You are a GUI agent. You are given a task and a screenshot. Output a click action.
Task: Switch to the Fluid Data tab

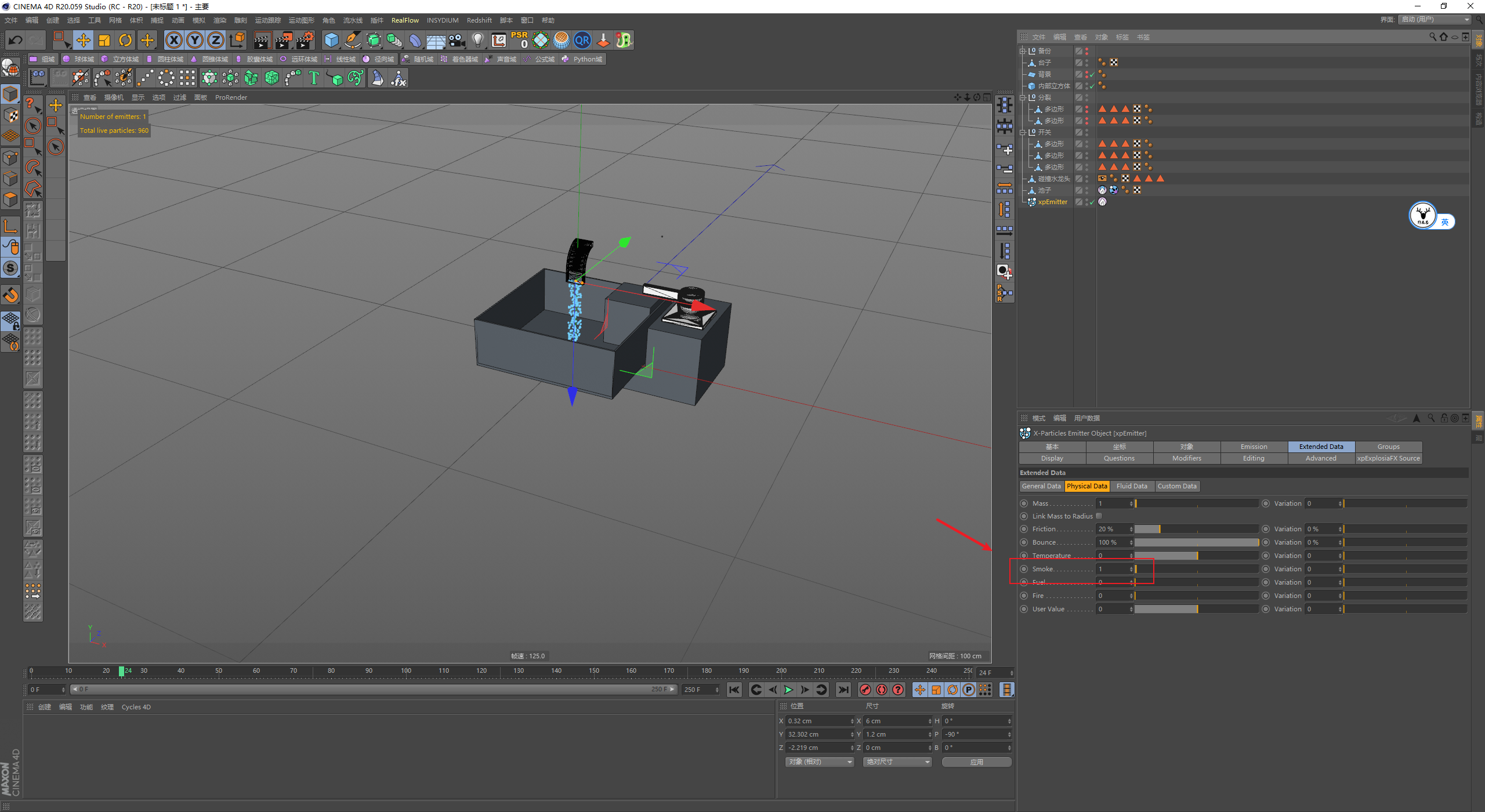[x=1131, y=486]
